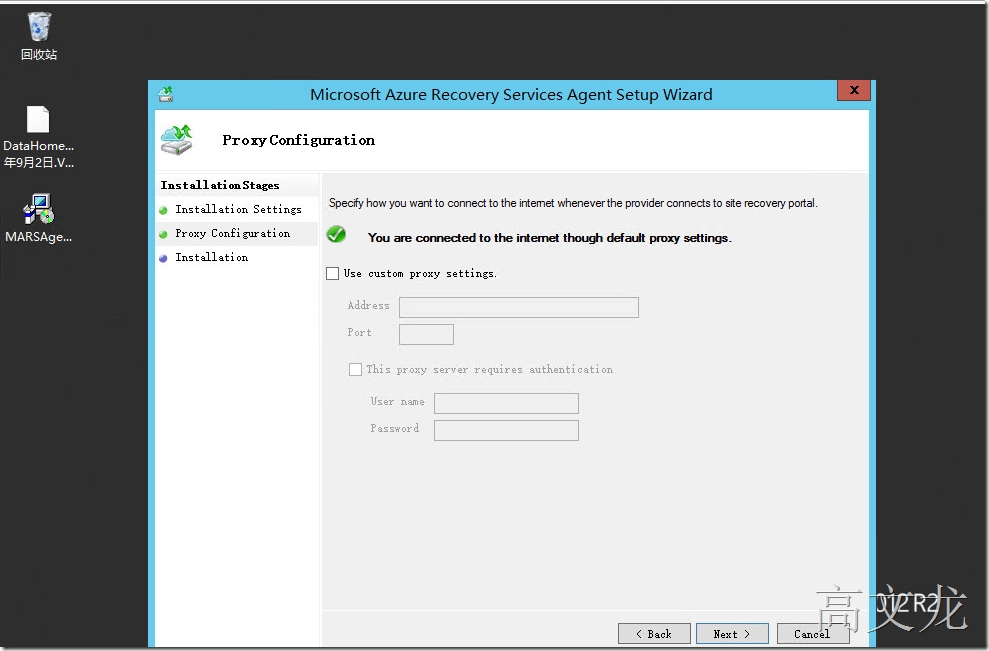Viewport: 989px width, 651px height.
Task: Click the proxy Port input field
Action: pos(426,334)
